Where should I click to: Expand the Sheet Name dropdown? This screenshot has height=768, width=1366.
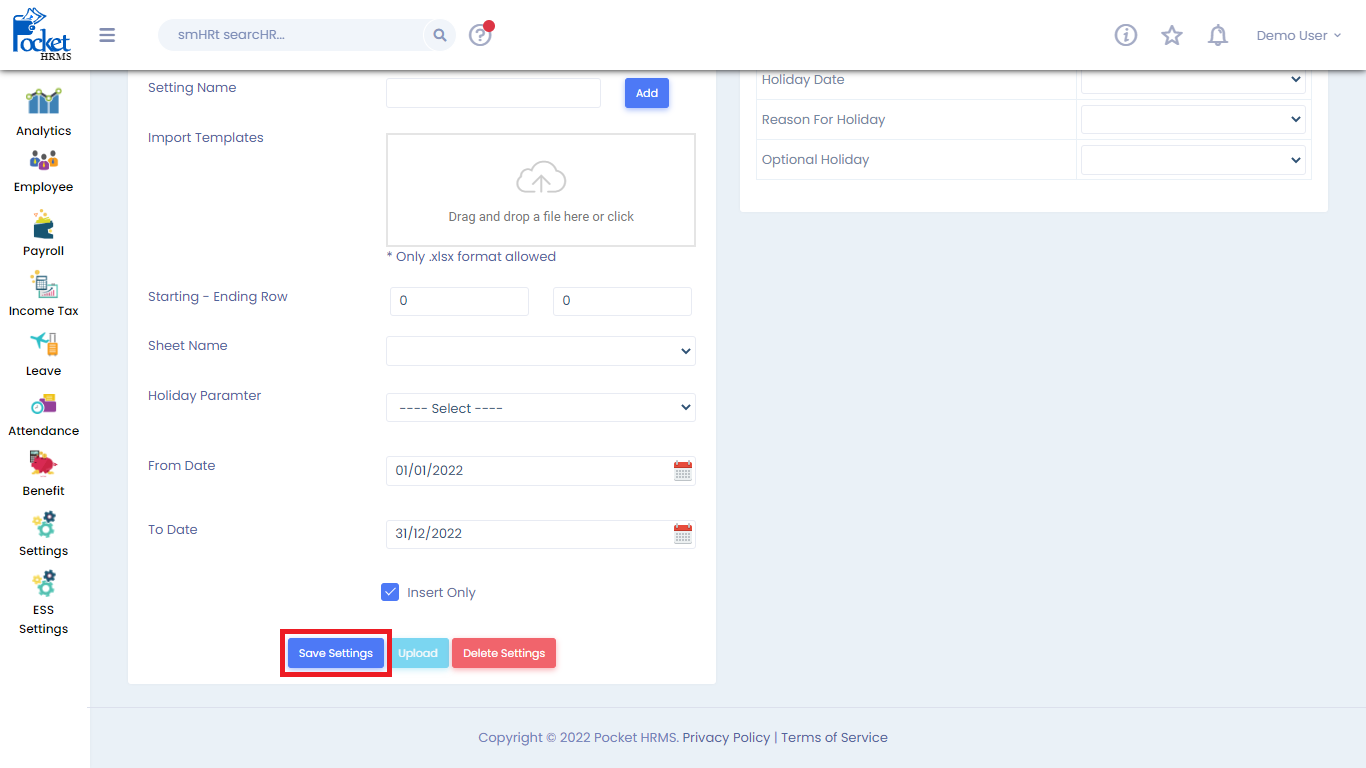click(x=541, y=351)
